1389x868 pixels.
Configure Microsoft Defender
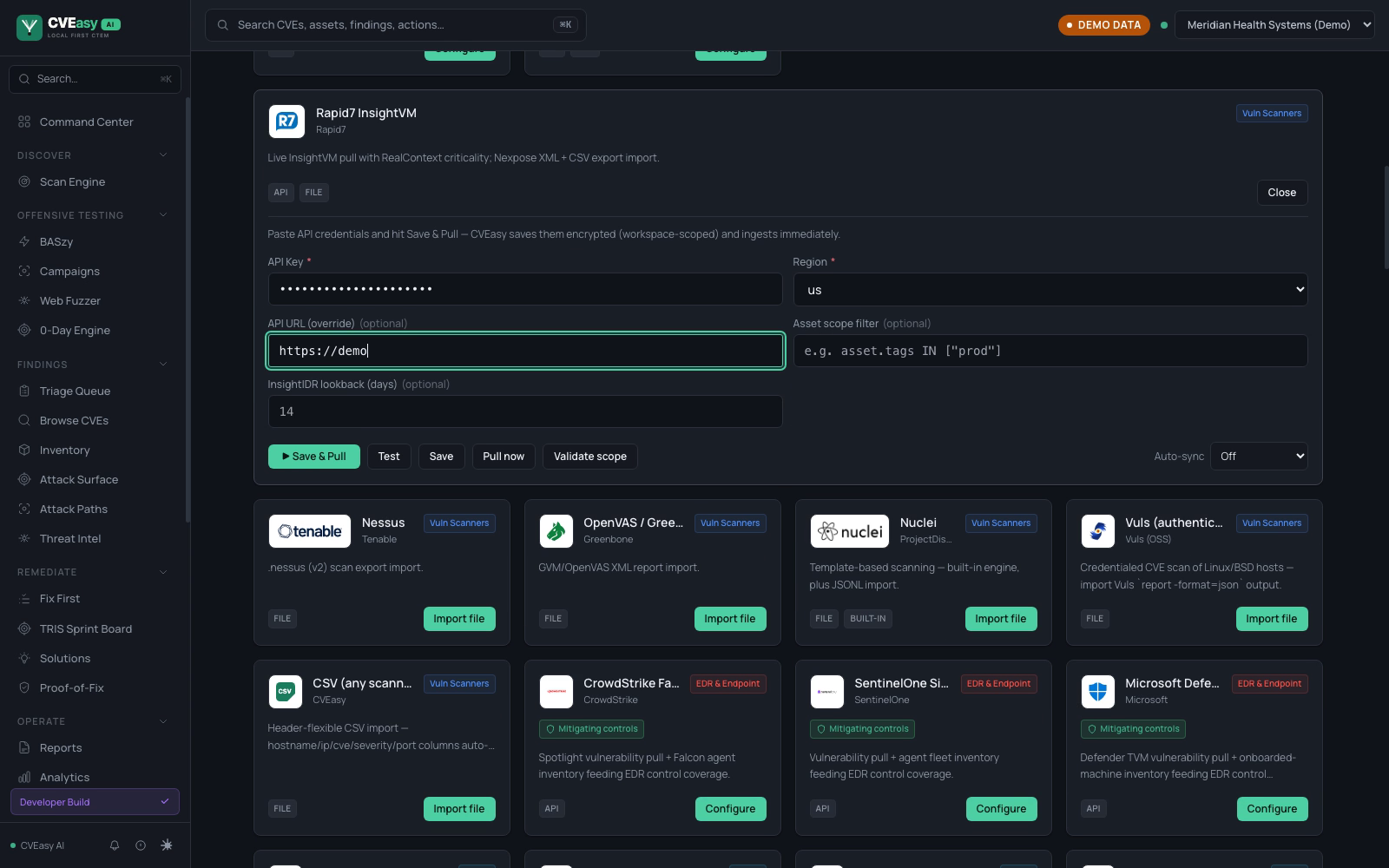[x=1272, y=809]
